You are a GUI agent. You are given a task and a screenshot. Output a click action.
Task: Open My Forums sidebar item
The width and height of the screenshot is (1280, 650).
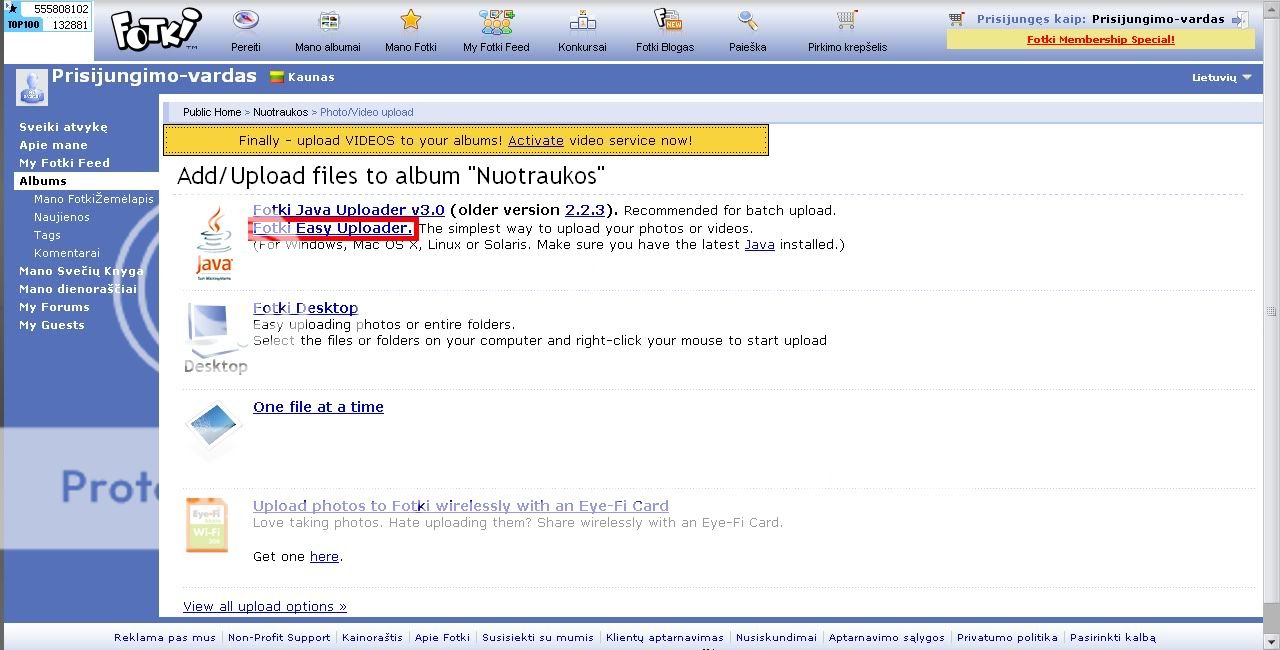[x=54, y=307]
